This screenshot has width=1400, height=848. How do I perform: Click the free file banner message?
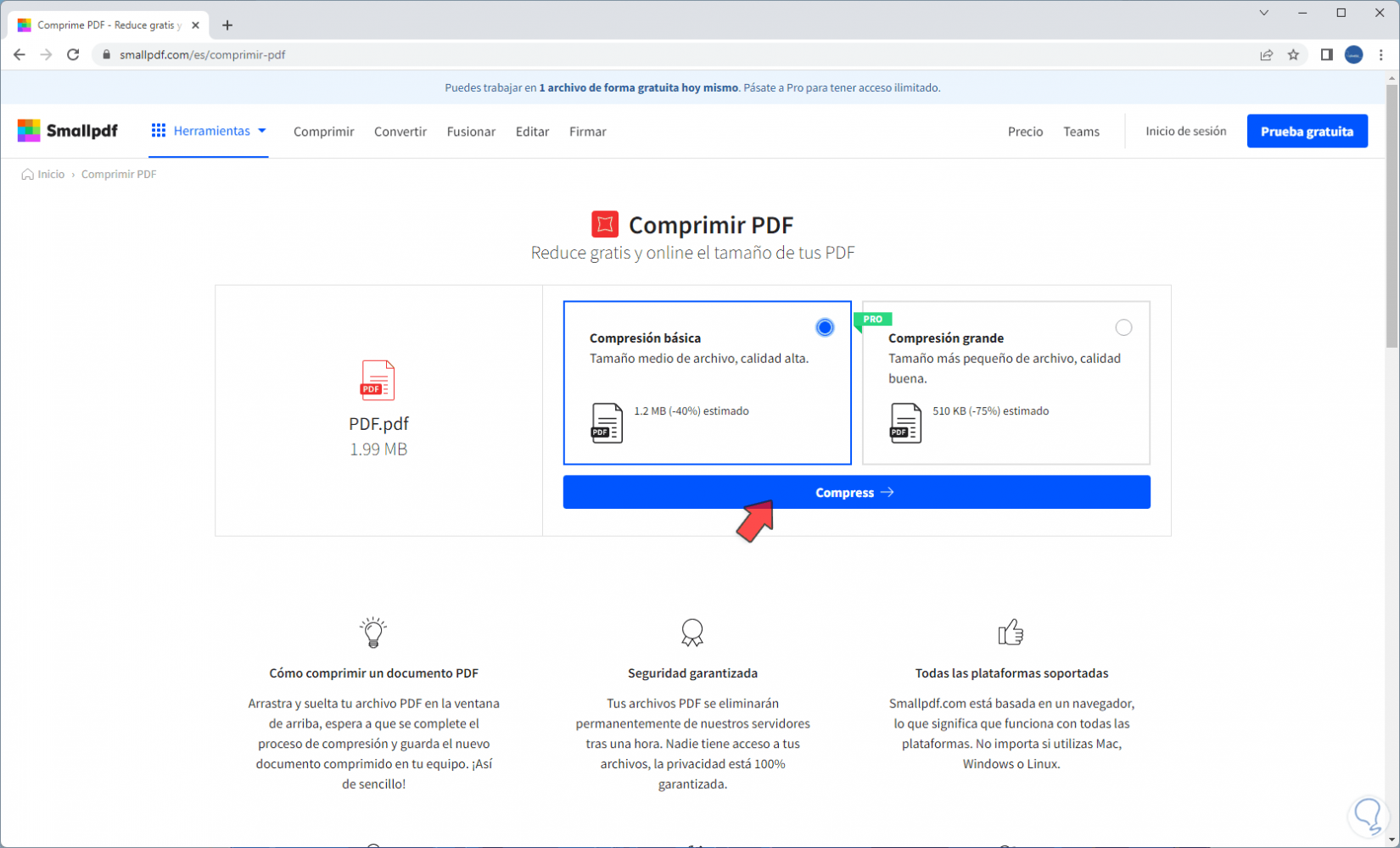coord(692,87)
